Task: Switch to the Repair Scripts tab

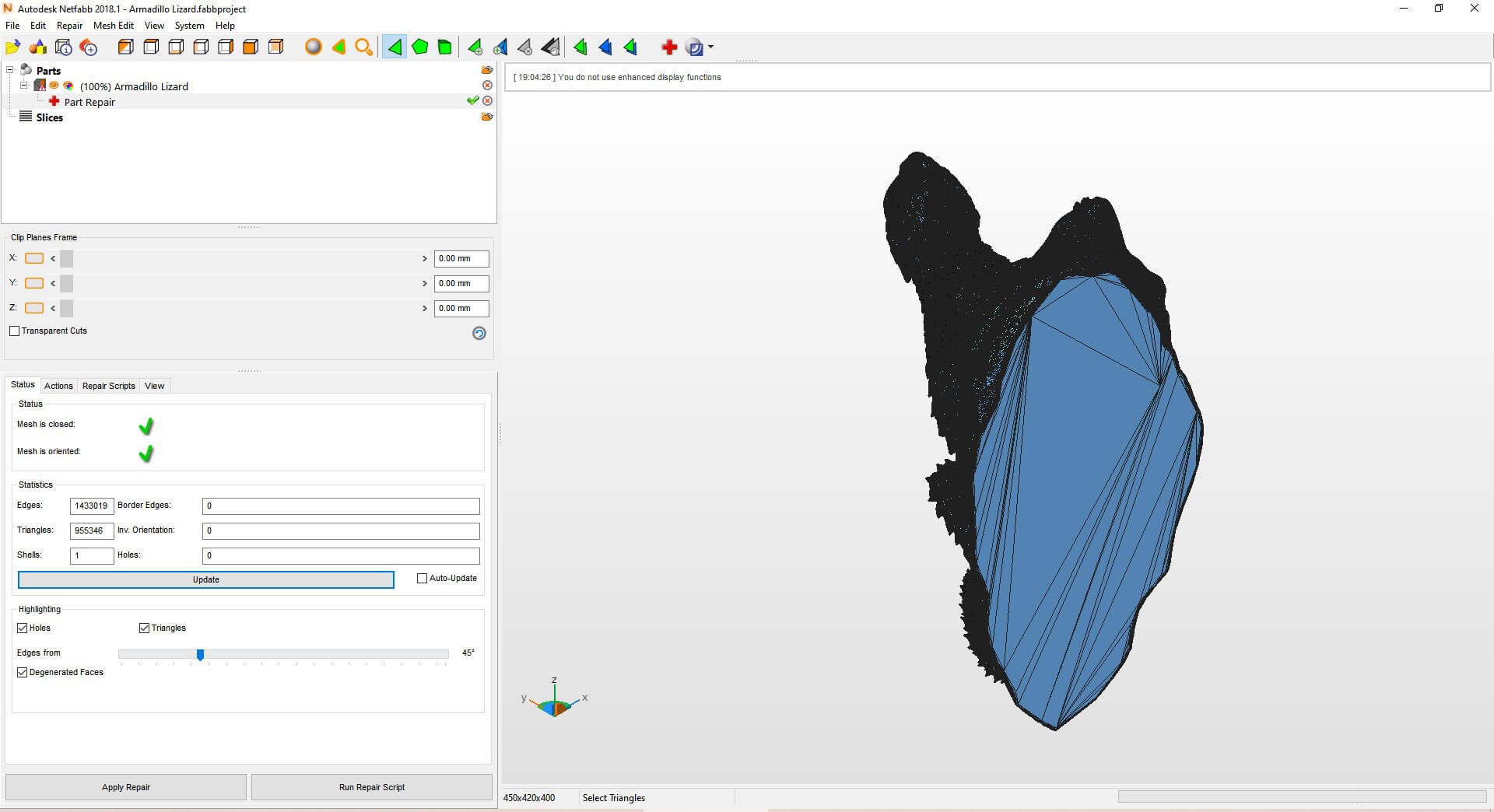Action: point(108,386)
